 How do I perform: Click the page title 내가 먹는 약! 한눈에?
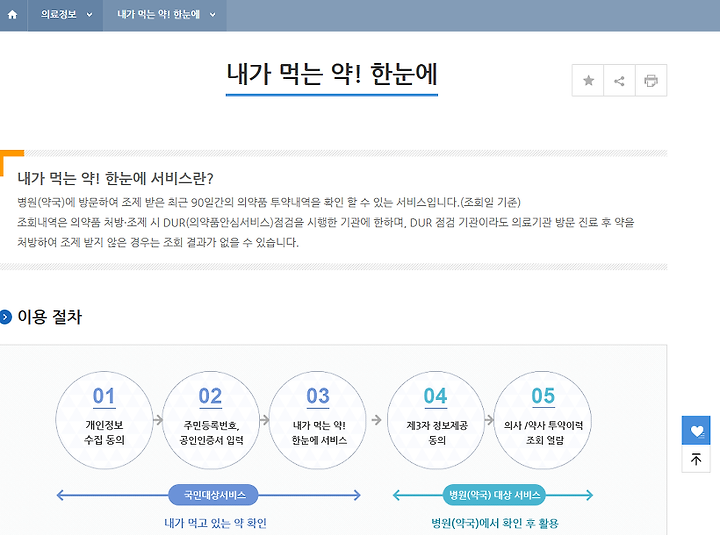click(x=332, y=74)
